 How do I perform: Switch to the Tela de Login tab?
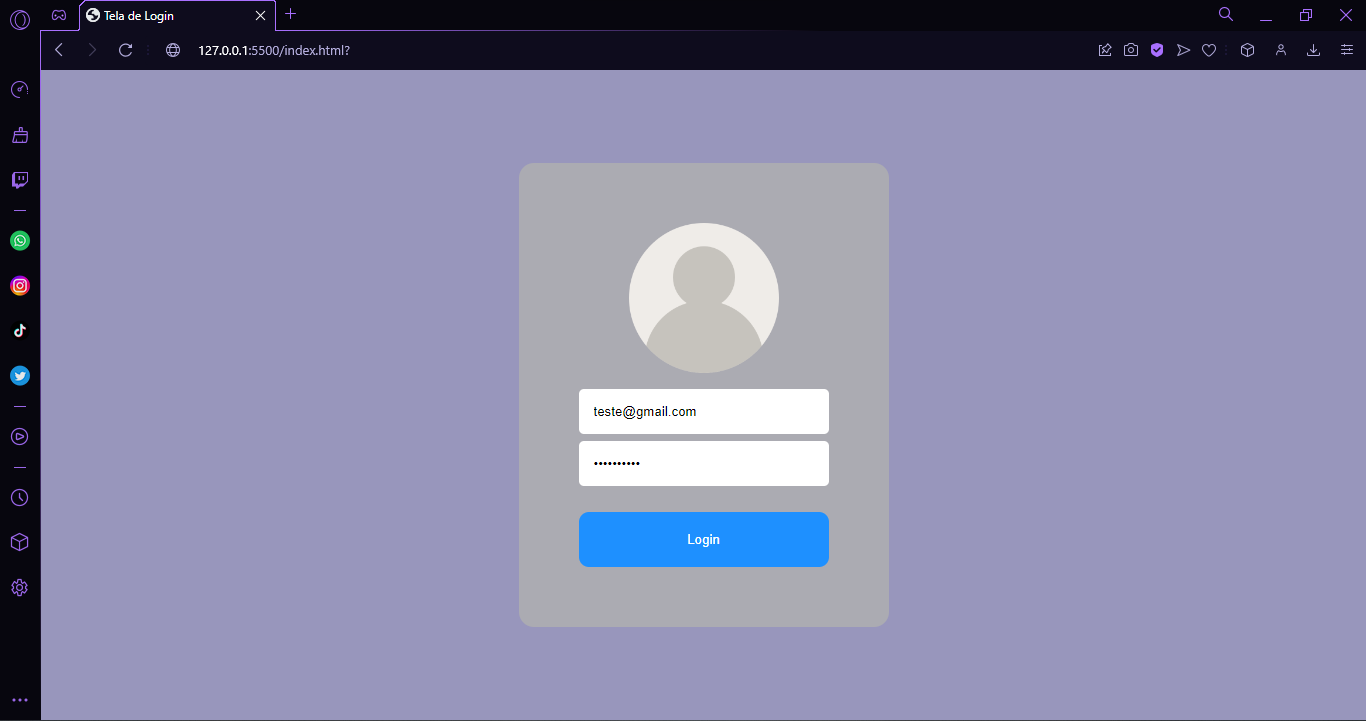pos(160,16)
